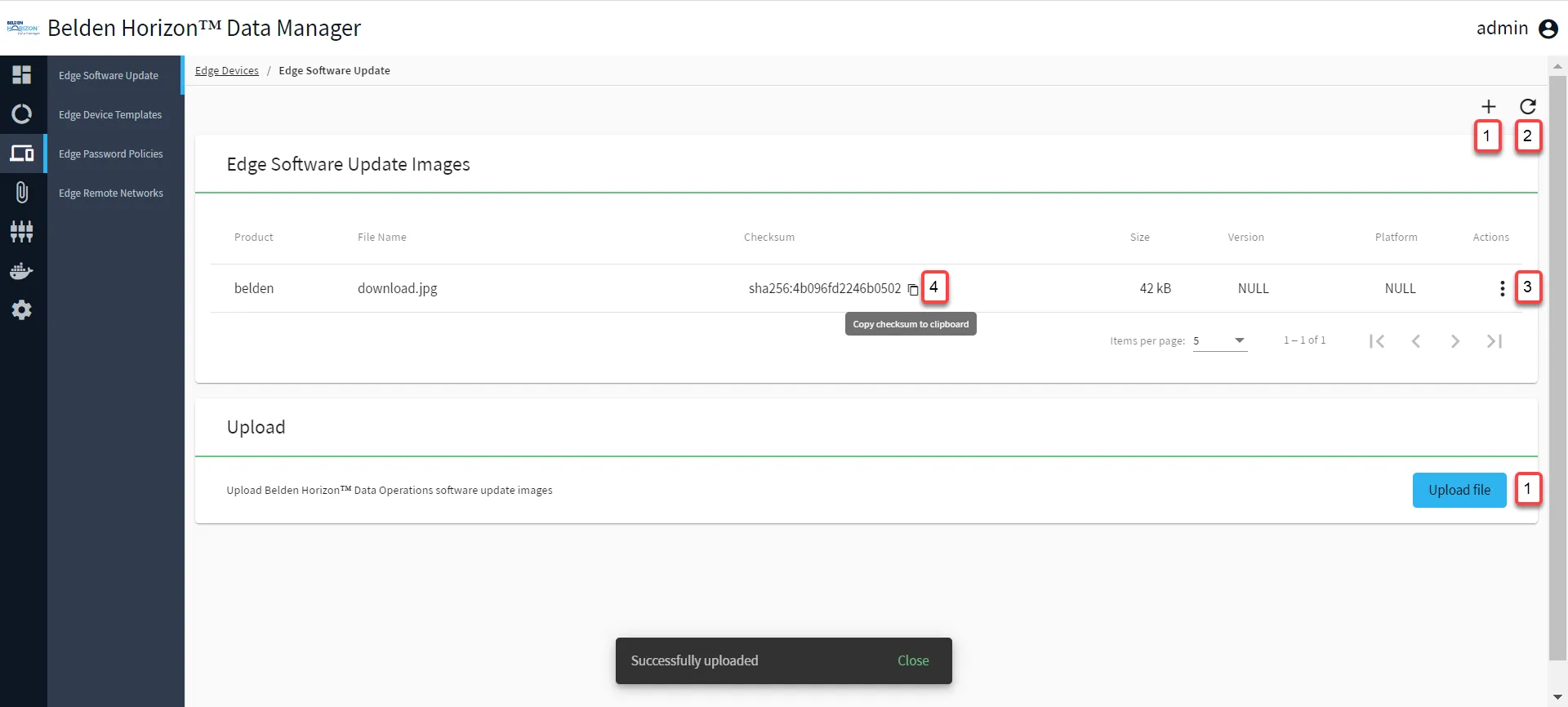Click the admin account avatar icon

click(x=1548, y=29)
